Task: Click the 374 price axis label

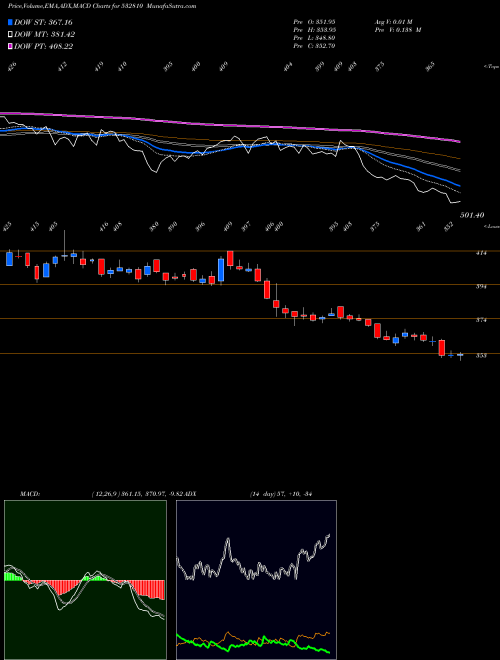Action: click(481, 320)
